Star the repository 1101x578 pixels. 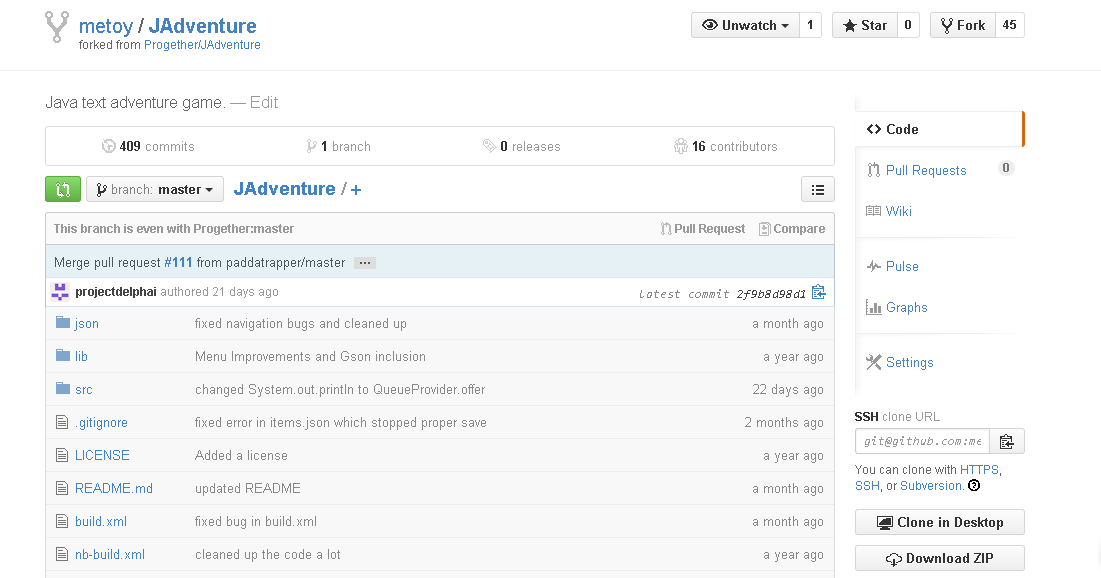[865, 25]
